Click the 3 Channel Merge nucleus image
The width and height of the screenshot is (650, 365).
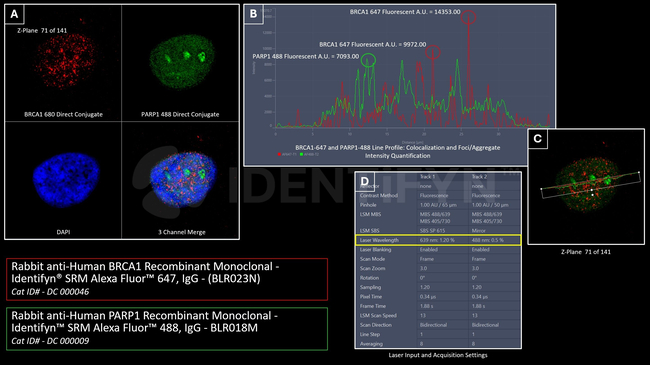[182, 179]
